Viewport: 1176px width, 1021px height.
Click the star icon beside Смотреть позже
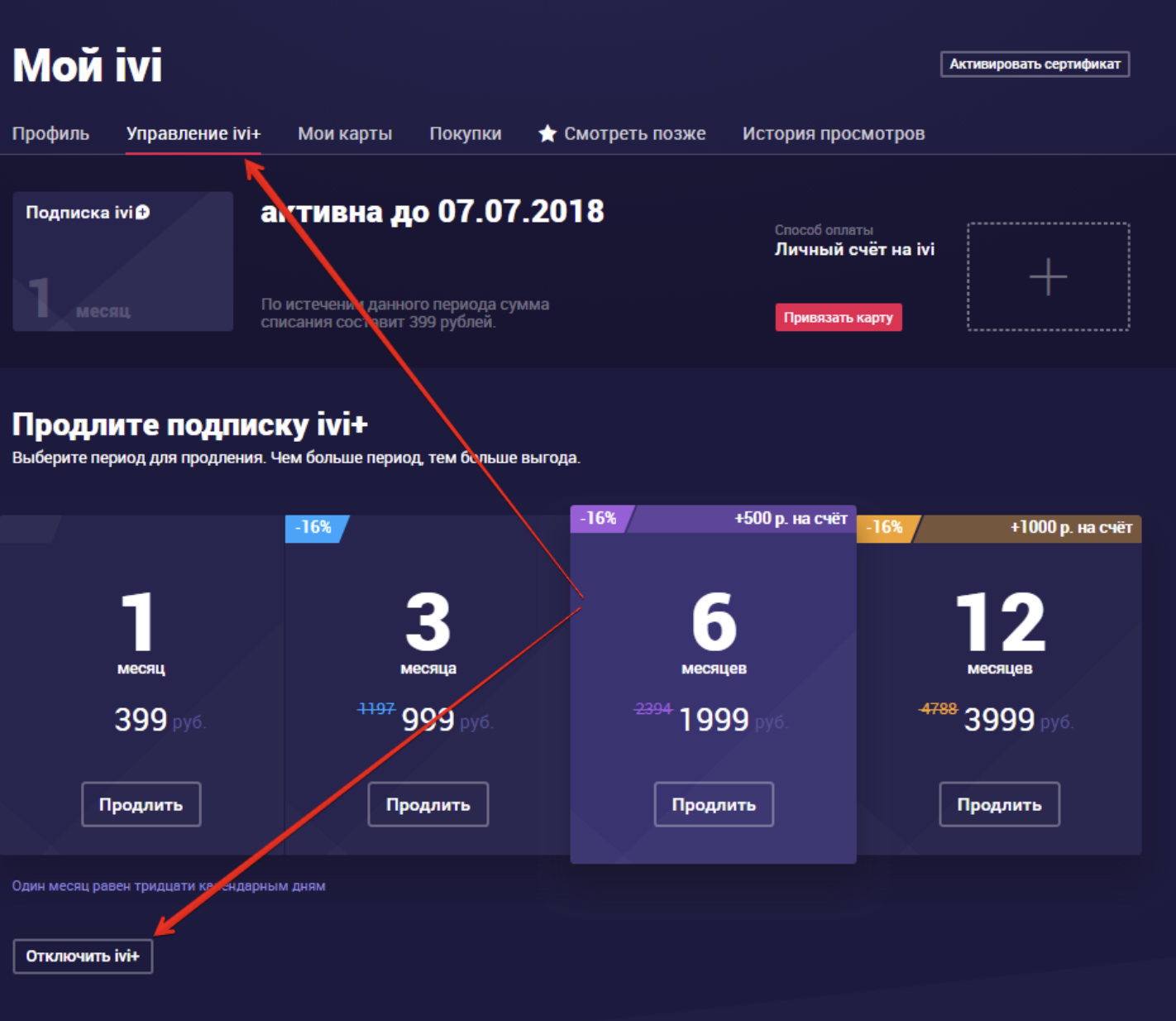click(x=547, y=133)
